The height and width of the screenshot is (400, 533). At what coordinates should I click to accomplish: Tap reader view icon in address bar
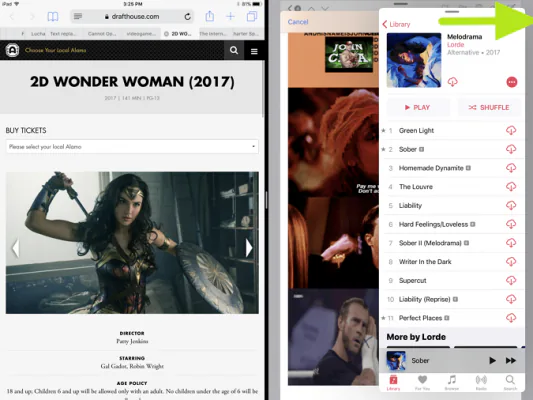click(x=78, y=16)
